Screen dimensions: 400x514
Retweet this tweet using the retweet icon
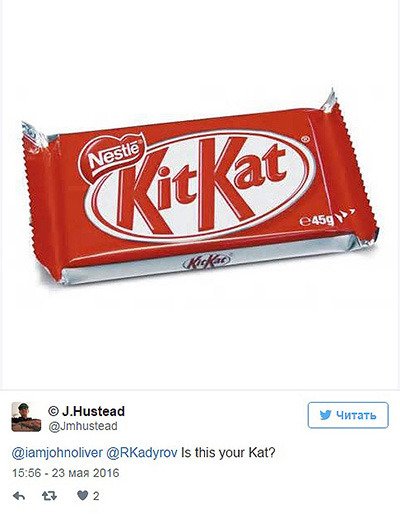(x=49, y=496)
